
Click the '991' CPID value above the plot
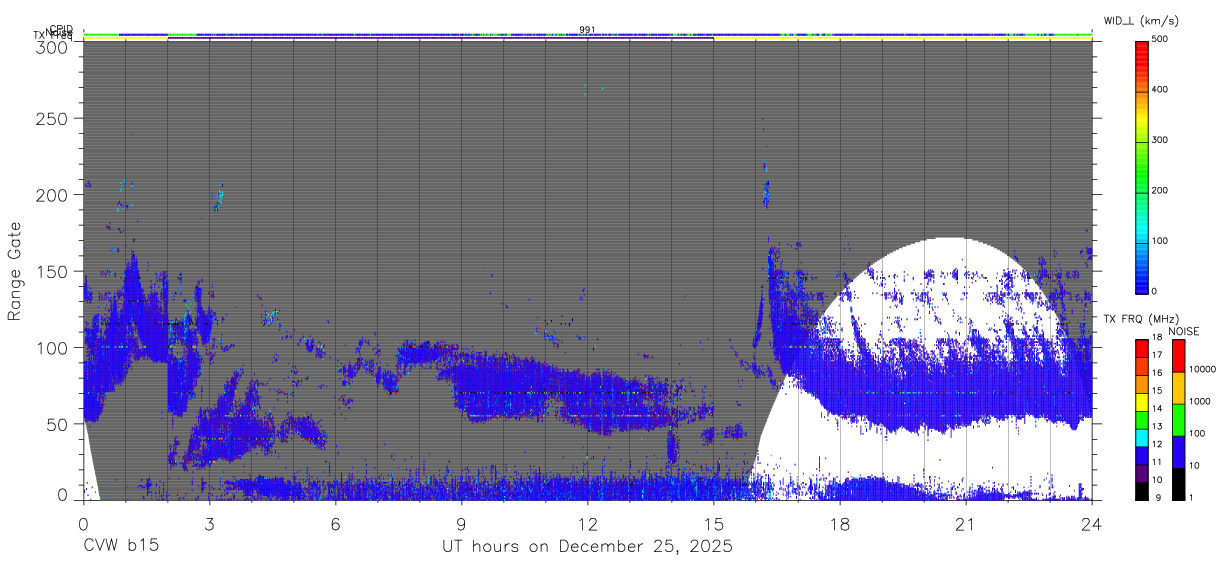click(x=588, y=30)
